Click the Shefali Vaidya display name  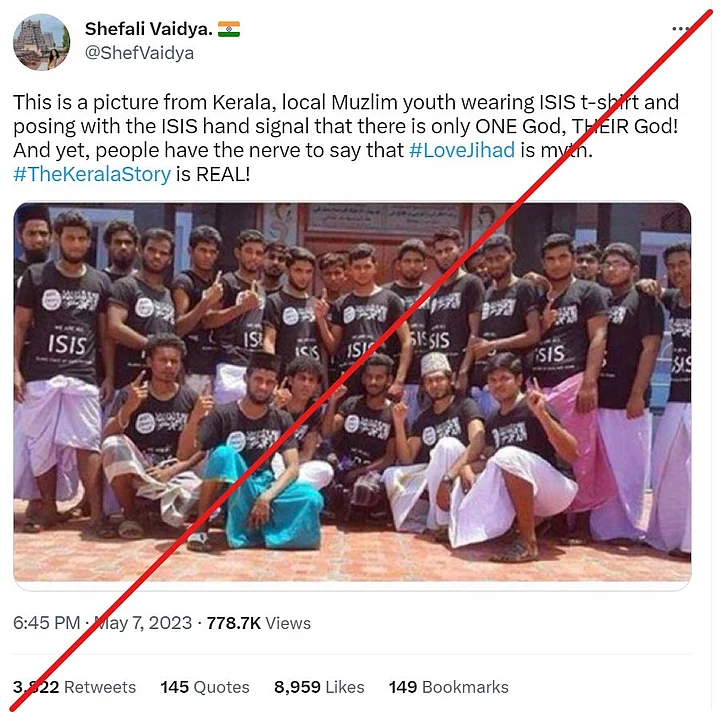pos(148,29)
